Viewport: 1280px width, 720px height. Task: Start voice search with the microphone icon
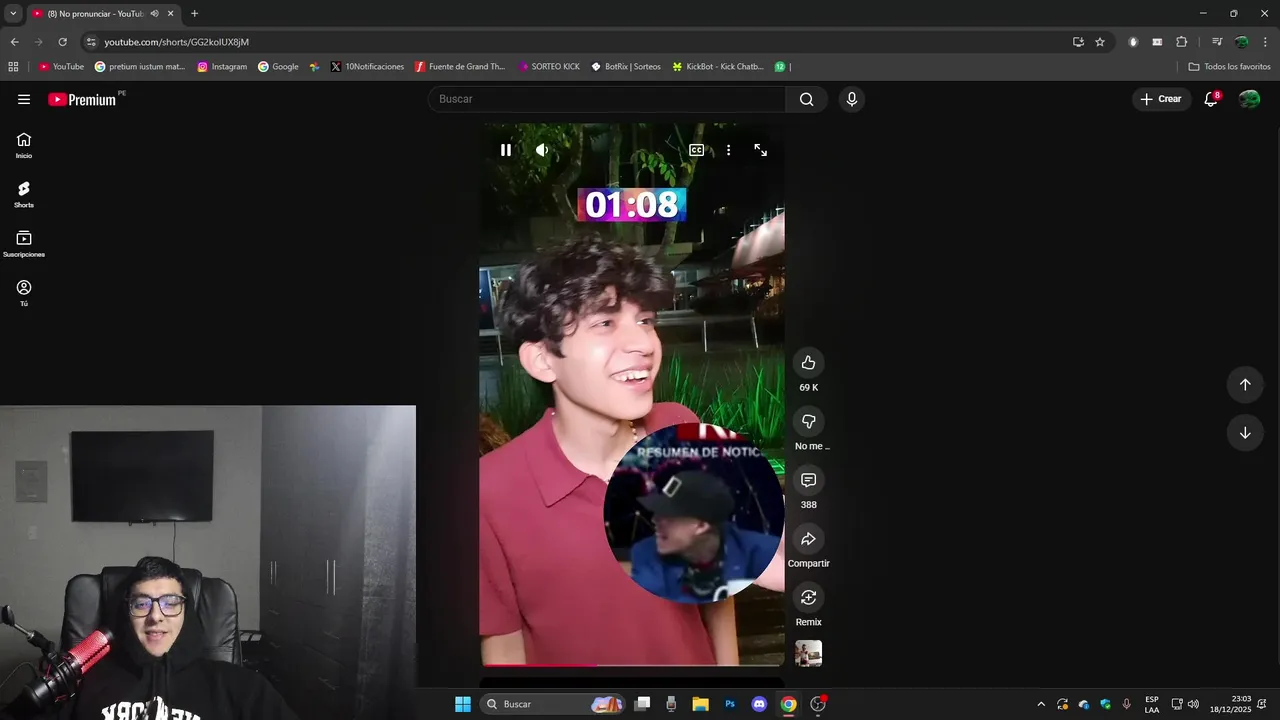click(851, 99)
